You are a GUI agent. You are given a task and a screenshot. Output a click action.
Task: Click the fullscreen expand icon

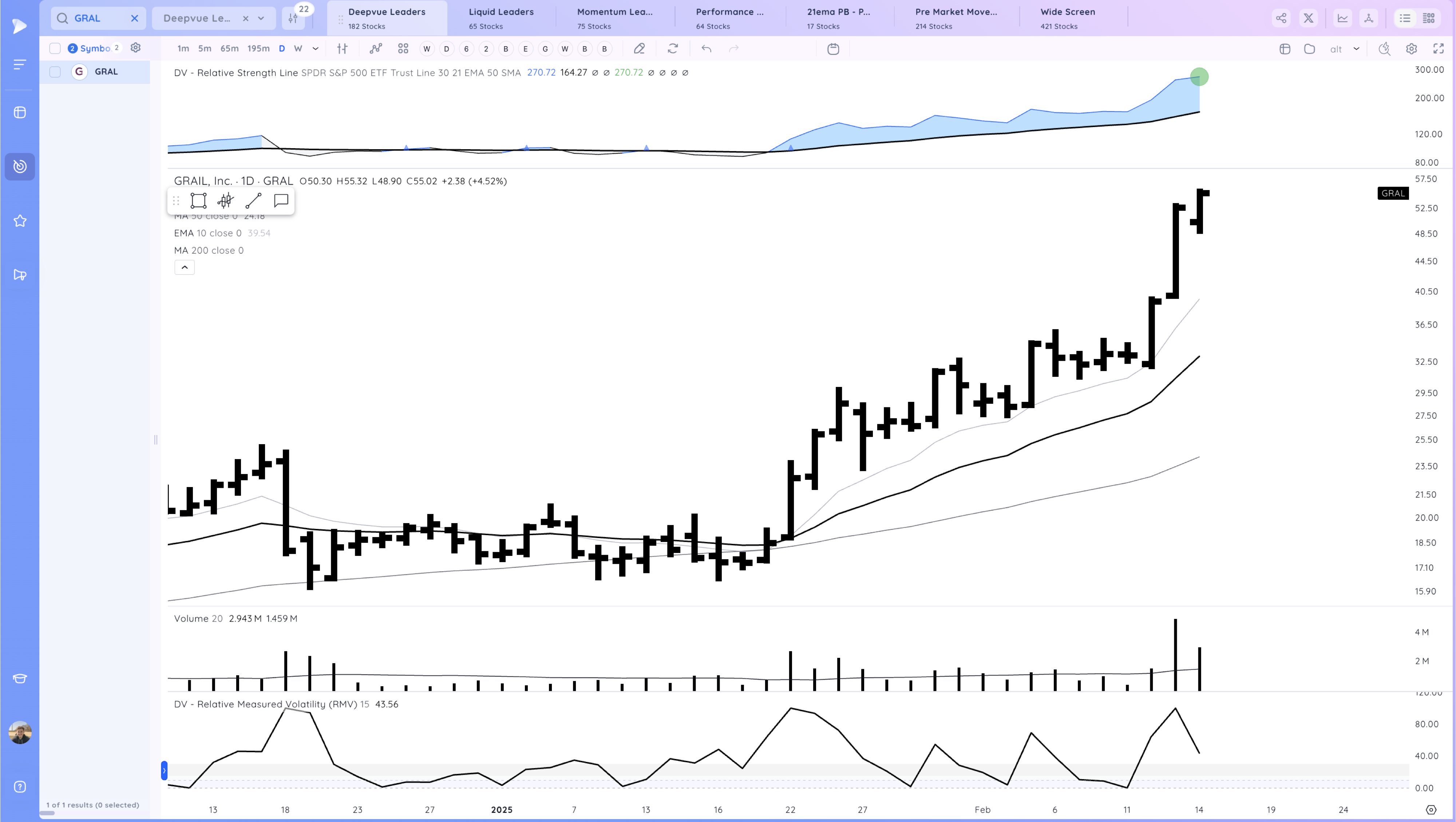point(1439,49)
